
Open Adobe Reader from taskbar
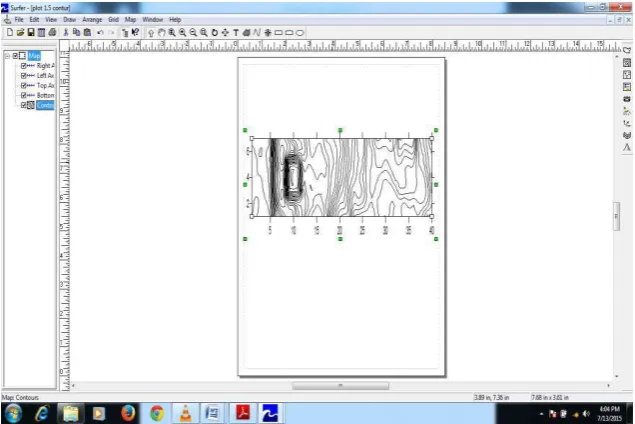pyautogui.click(x=243, y=413)
